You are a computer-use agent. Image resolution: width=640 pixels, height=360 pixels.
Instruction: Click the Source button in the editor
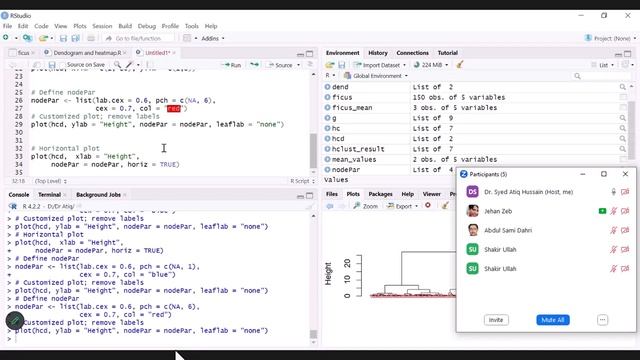point(280,65)
